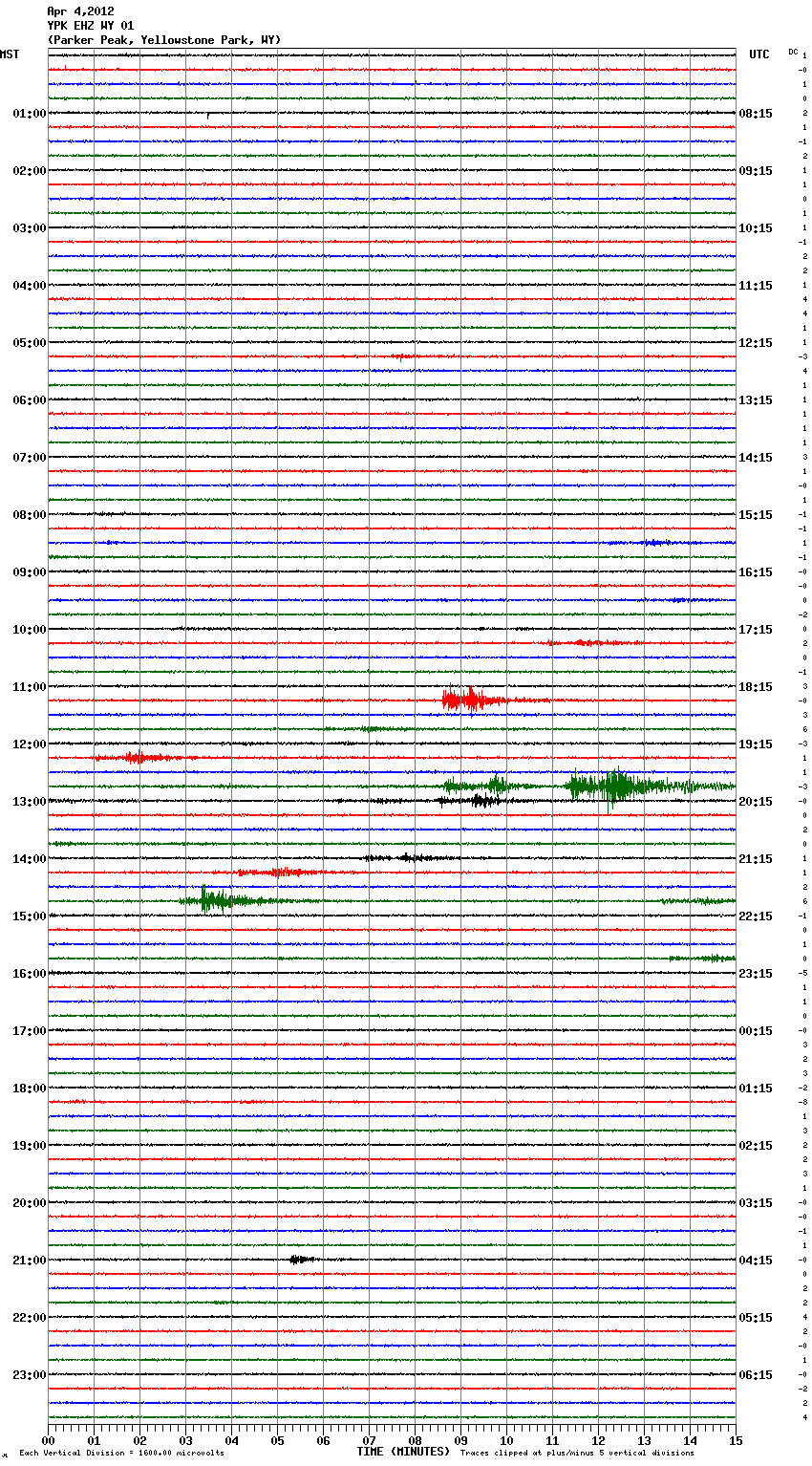Select the 23:00 MST time label

coord(30,1375)
